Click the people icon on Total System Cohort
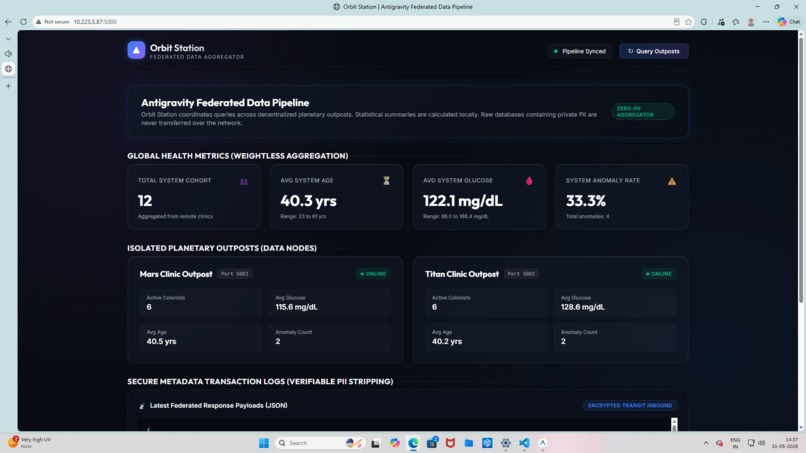 (x=244, y=182)
